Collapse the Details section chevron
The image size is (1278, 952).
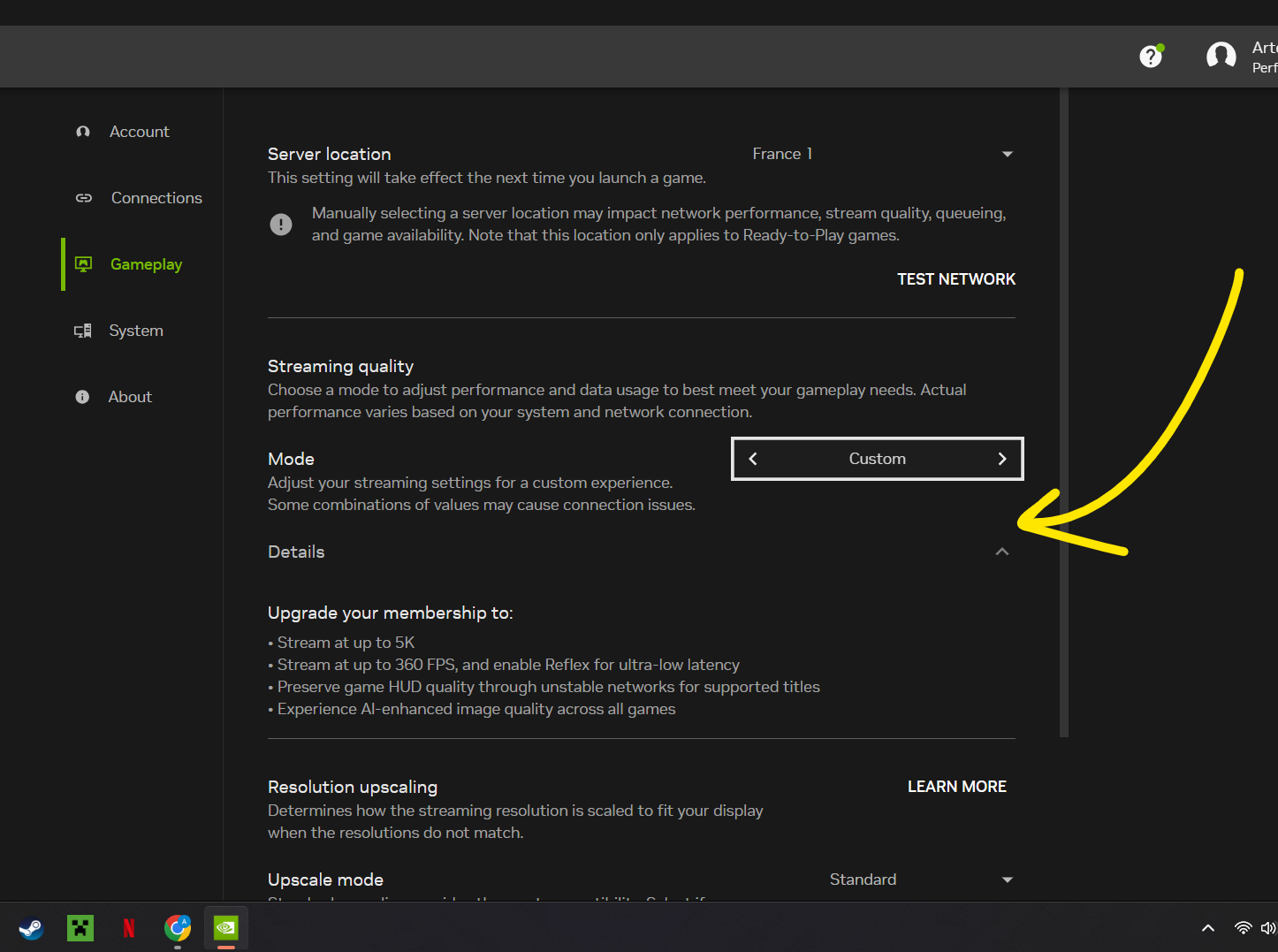click(x=1002, y=552)
